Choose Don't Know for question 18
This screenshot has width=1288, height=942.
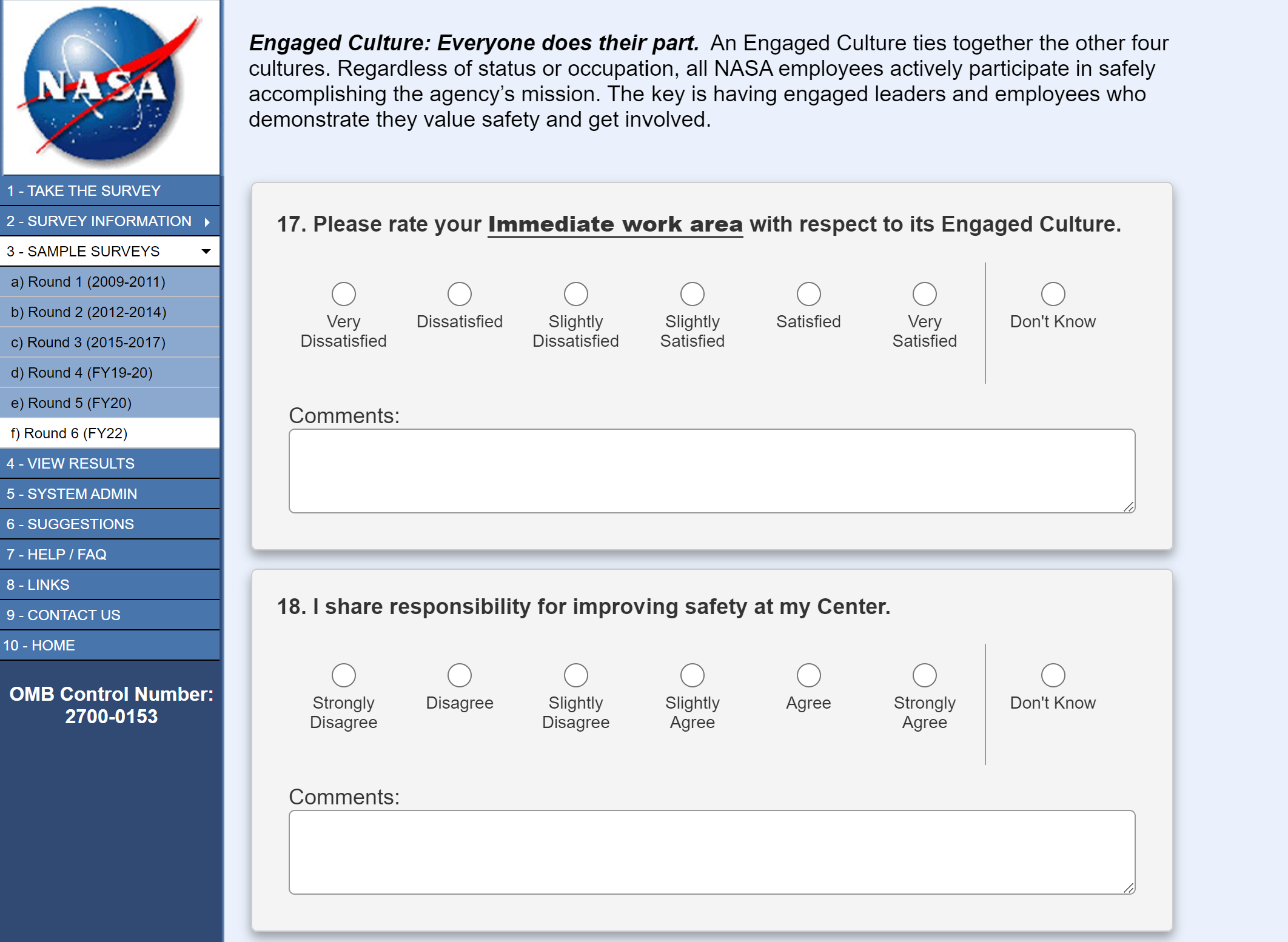1053,675
